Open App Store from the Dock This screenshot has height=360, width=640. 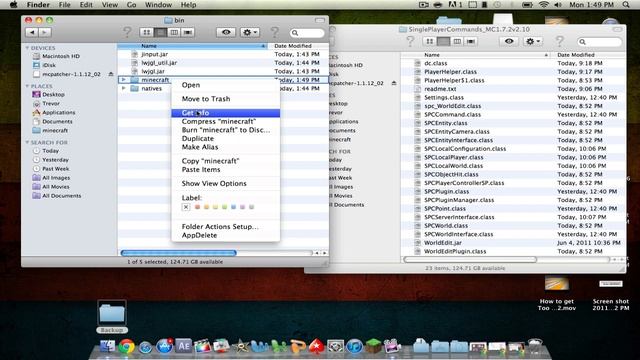(x=164, y=346)
